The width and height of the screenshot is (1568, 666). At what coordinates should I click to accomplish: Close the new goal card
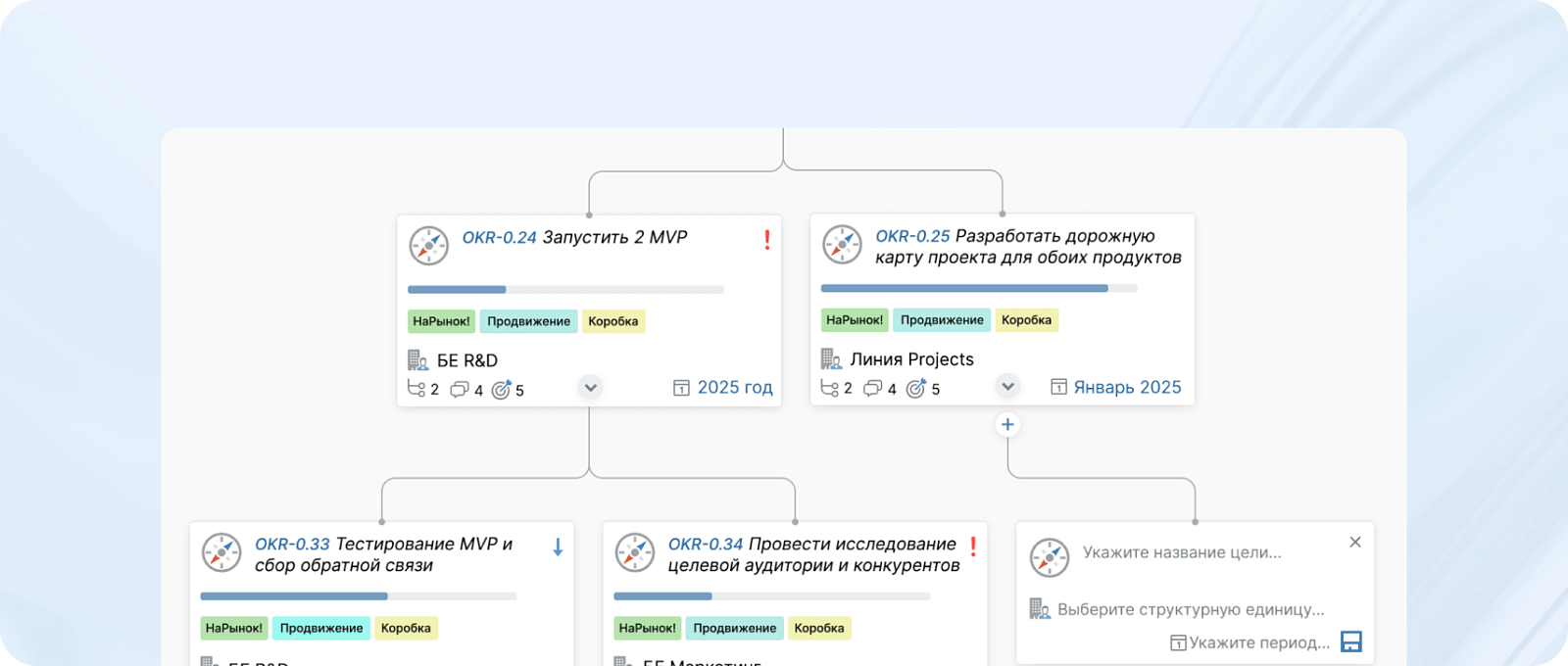(1355, 542)
